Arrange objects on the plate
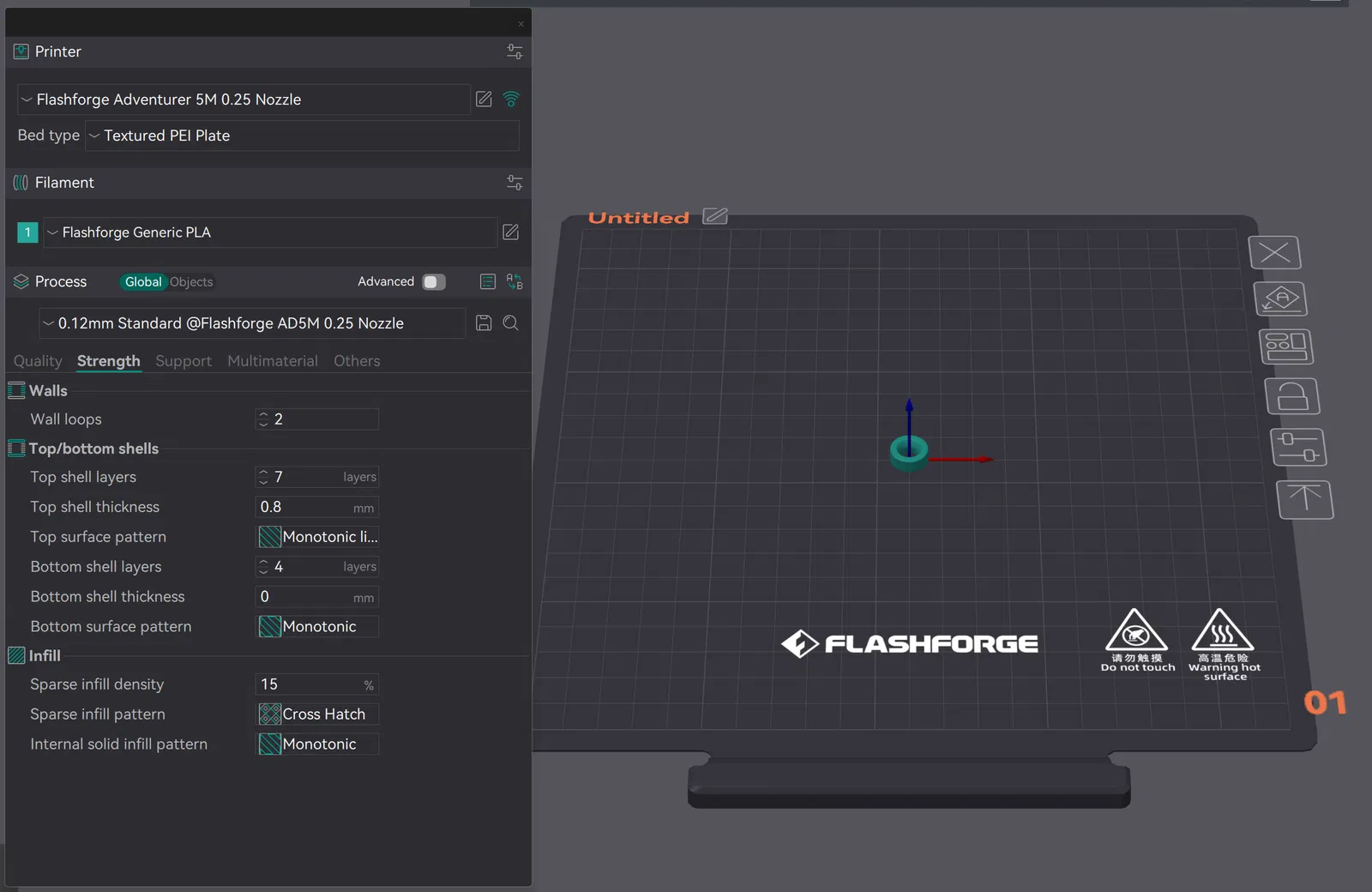The width and height of the screenshot is (1372, 892). click(x=1286, y=347)
